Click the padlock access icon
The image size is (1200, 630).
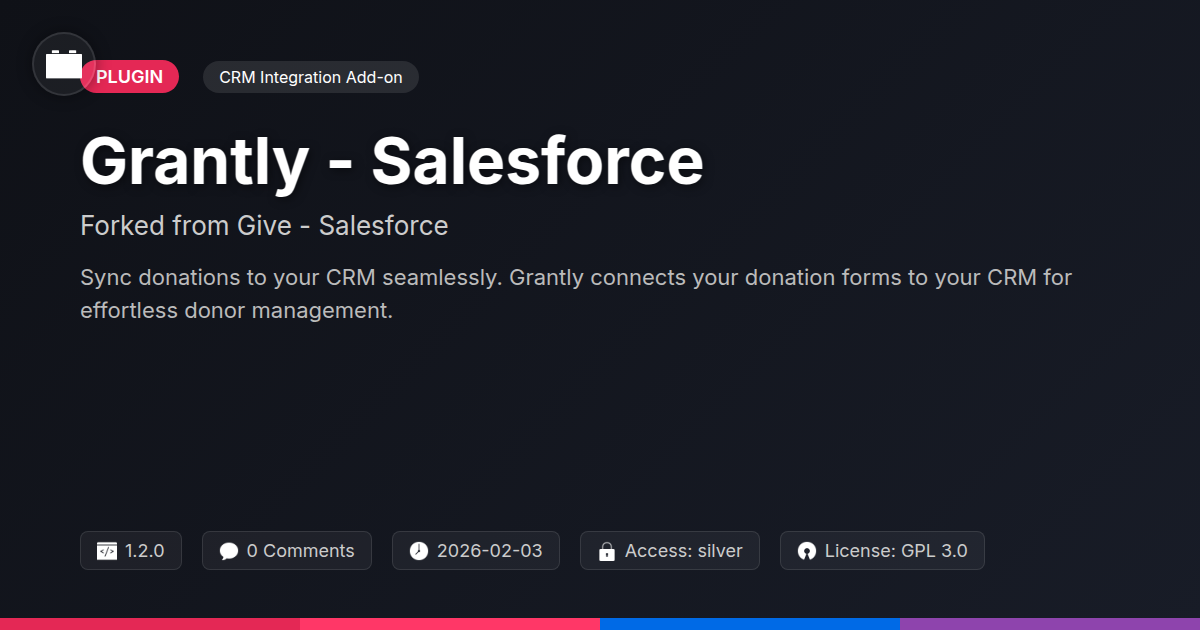coord(606,551)
